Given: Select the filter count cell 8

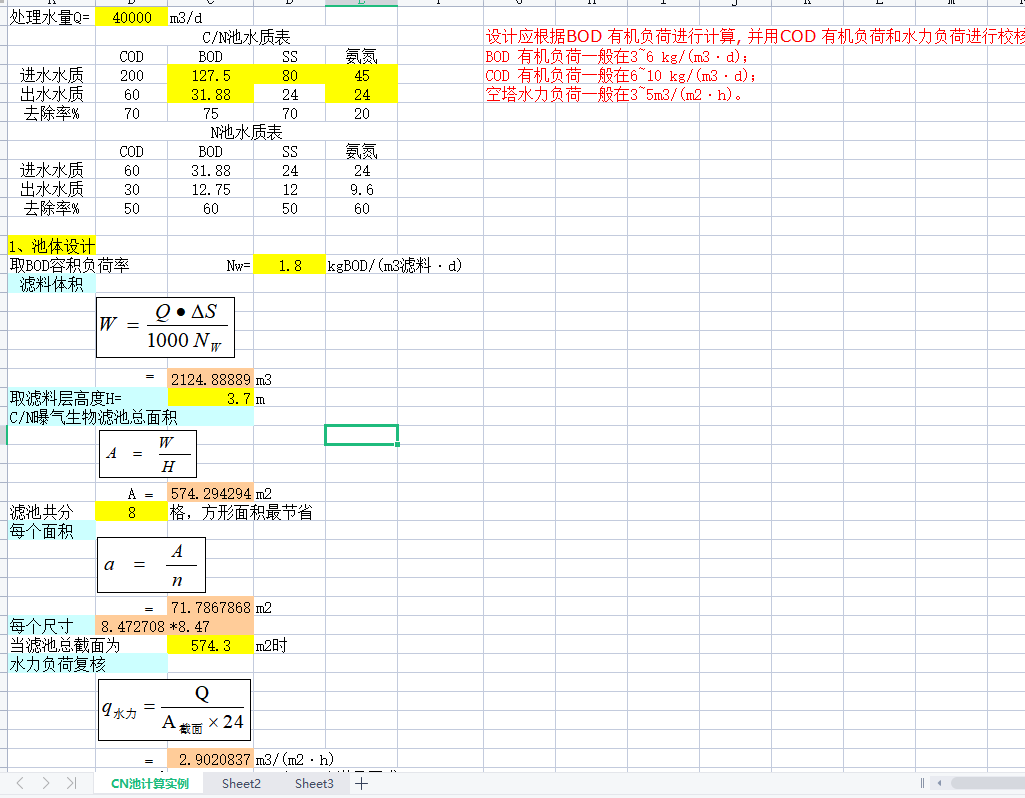Looking at the screenshot, I should 131,512.
